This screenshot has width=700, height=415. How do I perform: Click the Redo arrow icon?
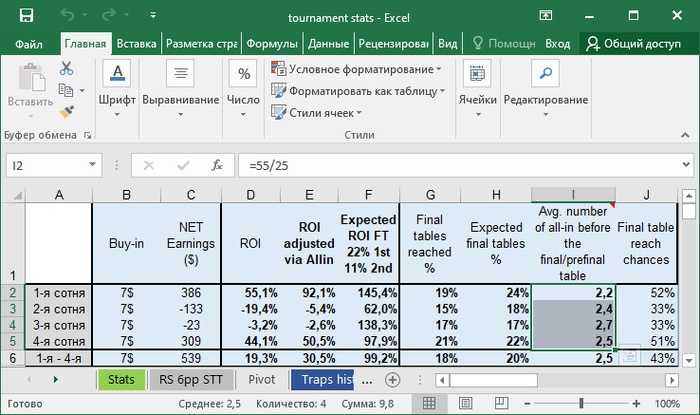point(108,16)
